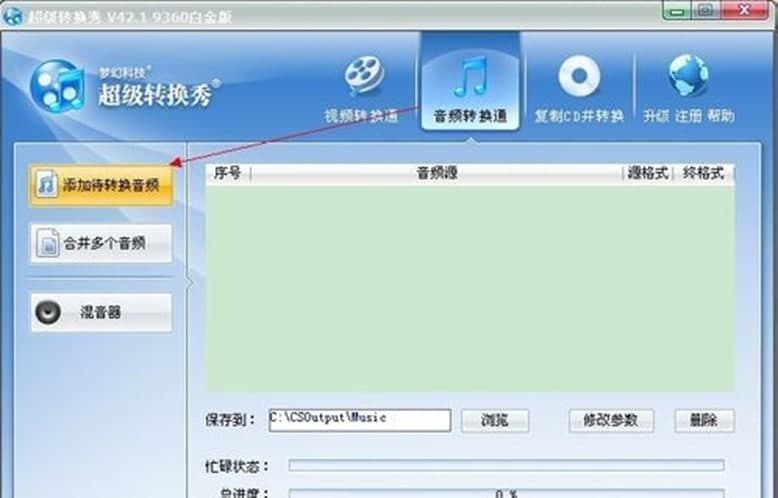This screenshot has height=498, width=778.
Task: Open the 视频转换通 video conversion tab
Action: pos(362,89)
